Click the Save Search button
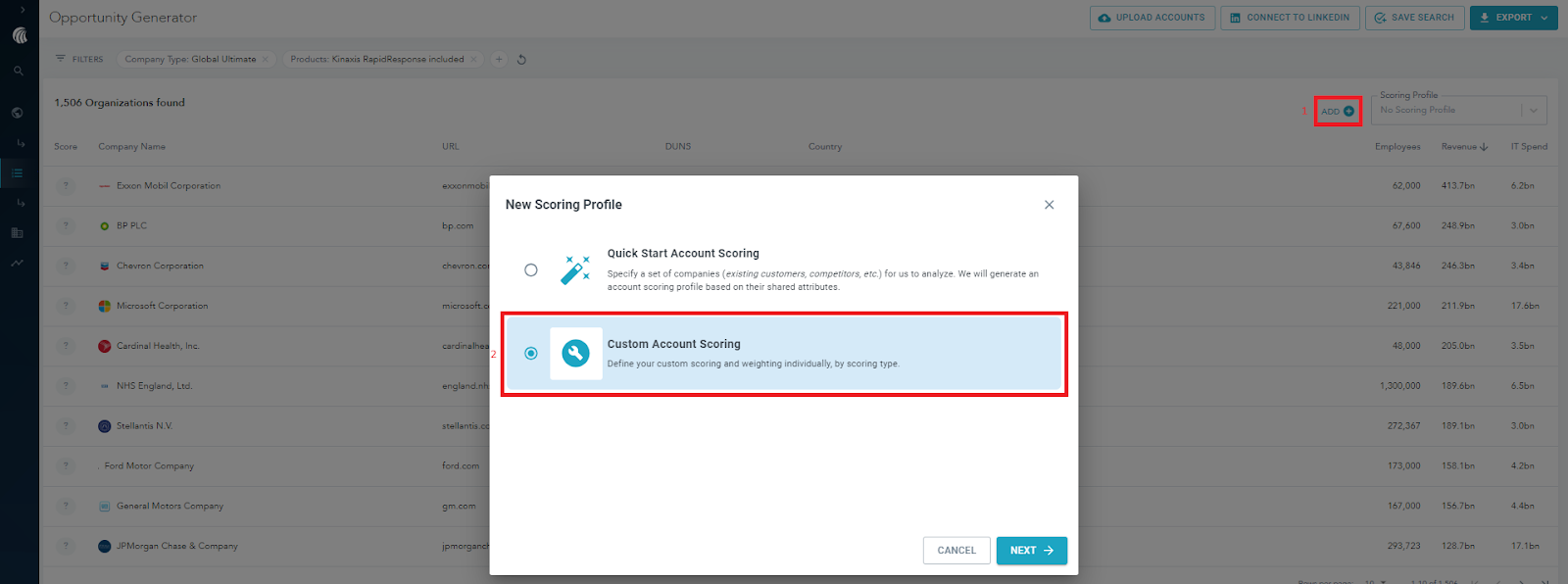This screenshot has width=1568, height=584. [x=1414, y=18]
